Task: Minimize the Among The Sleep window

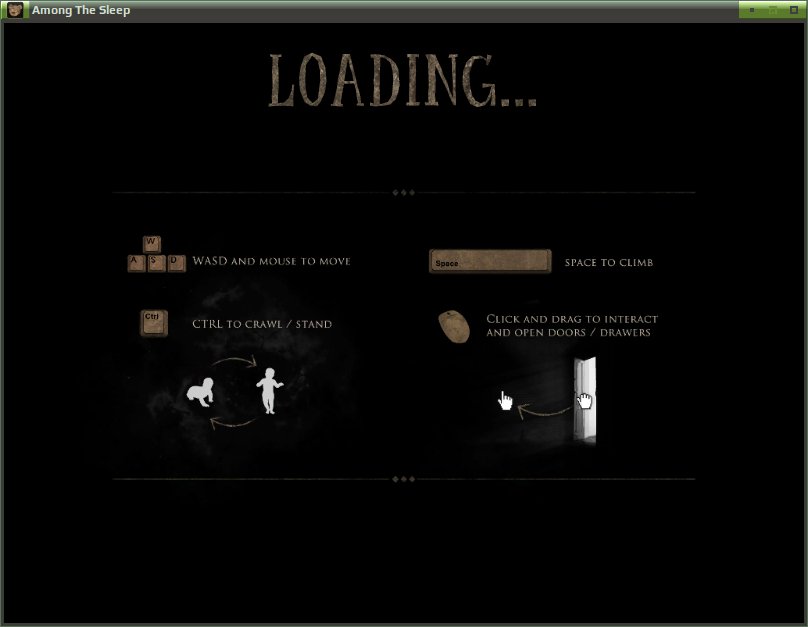Action: point(752,10)
